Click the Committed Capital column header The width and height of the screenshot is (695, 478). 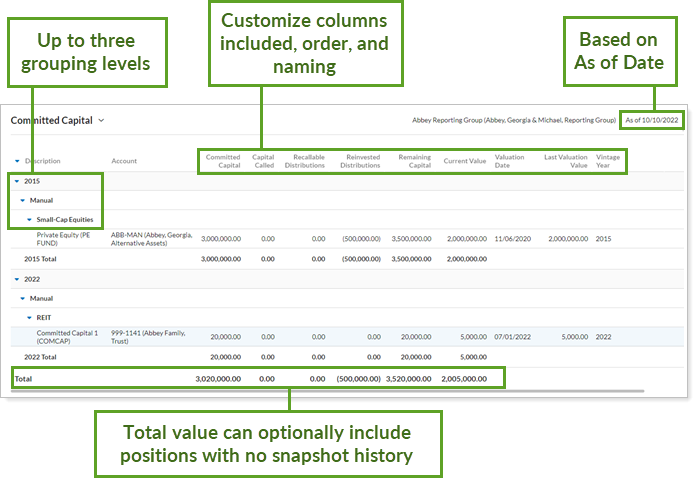click(222, 161)
